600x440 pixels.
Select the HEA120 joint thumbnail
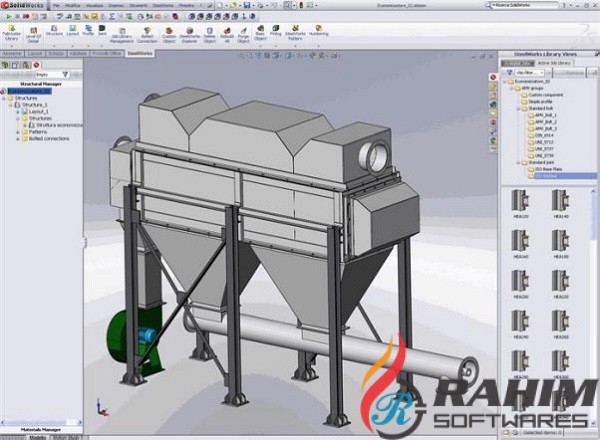(x=520, y=204)
